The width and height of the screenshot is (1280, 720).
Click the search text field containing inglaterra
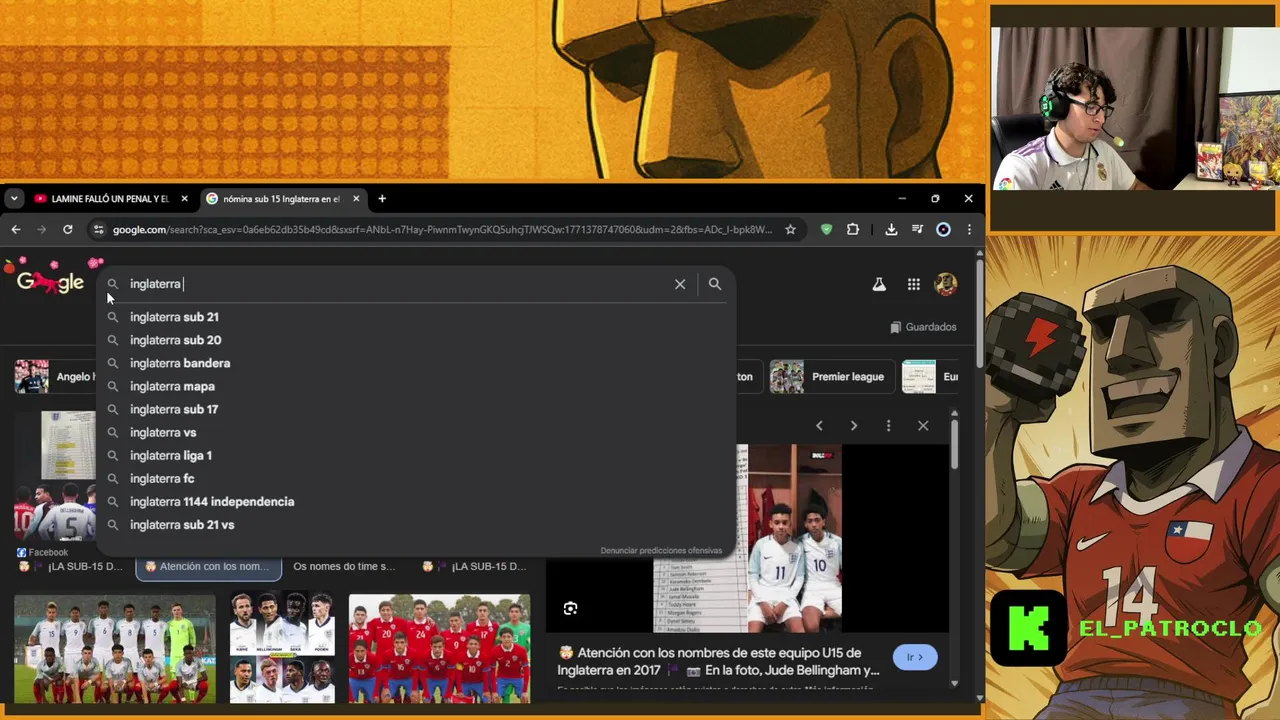pos(400,284)
